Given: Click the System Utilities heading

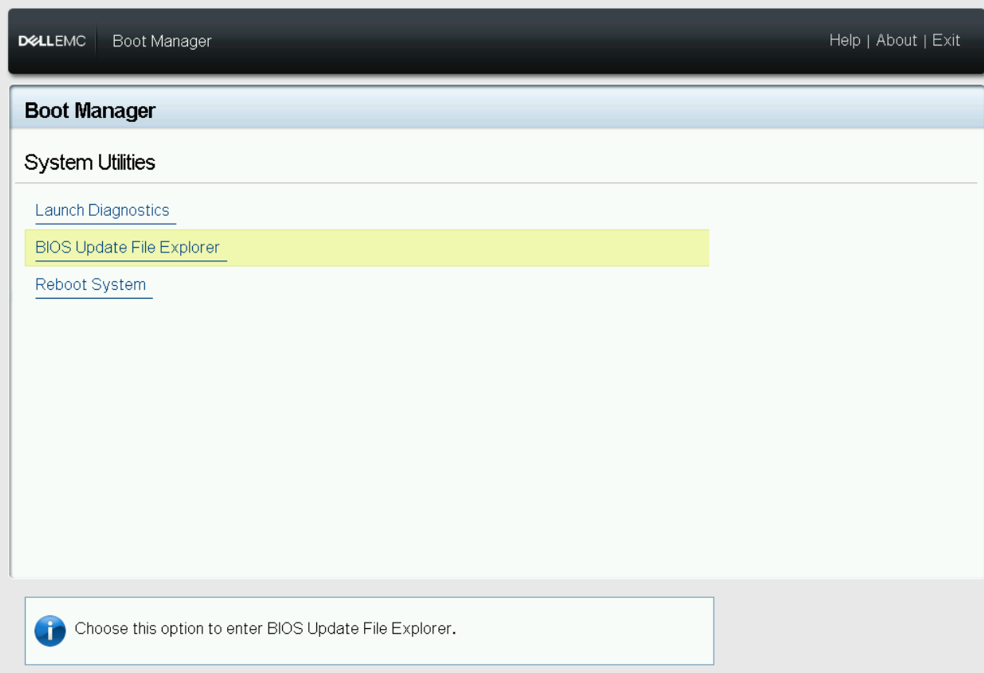Looking at the screenshot, I should (x=88, y=162).
